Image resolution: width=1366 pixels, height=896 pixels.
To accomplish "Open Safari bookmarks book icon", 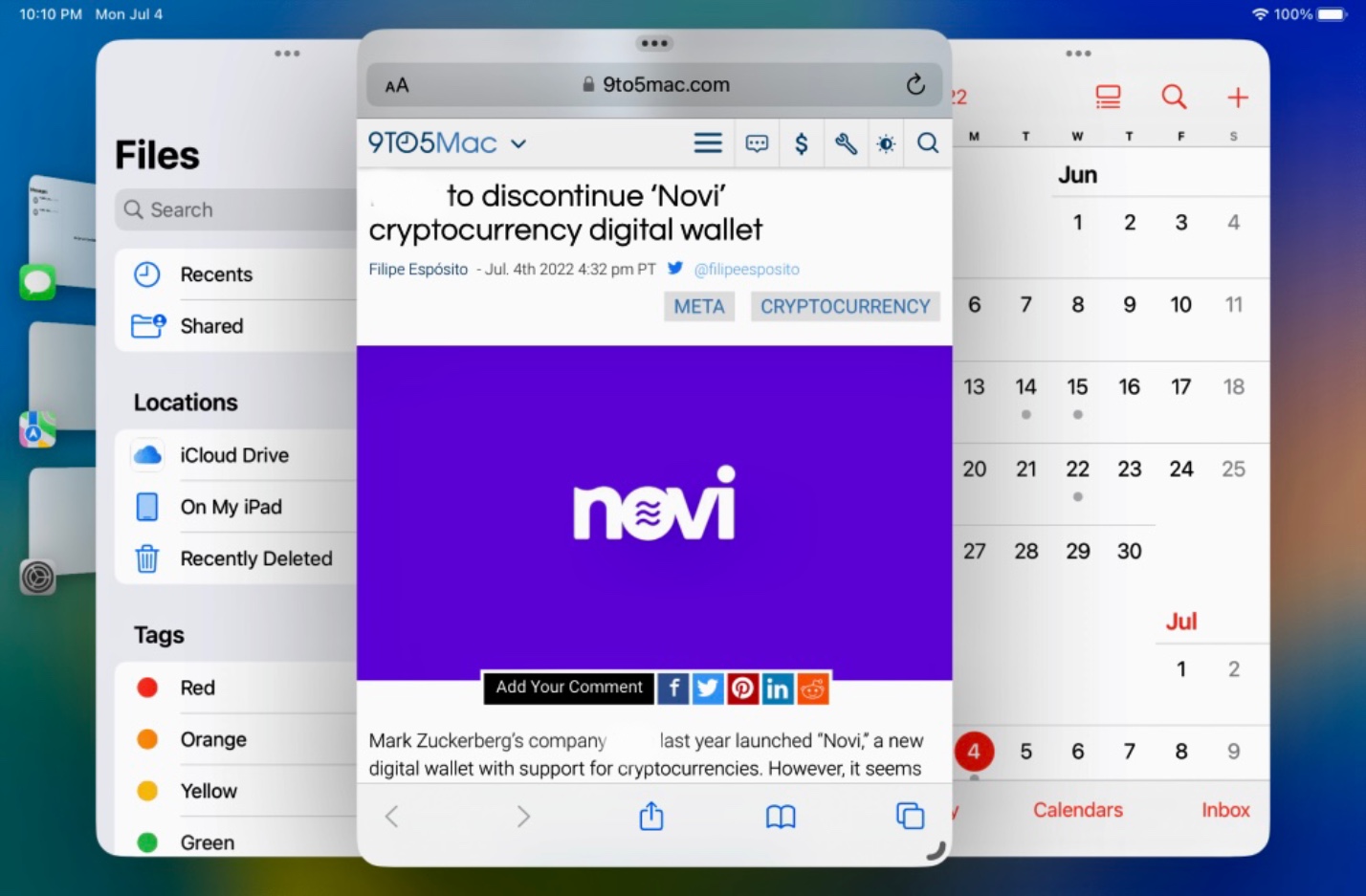I will (x=781, y=816).
